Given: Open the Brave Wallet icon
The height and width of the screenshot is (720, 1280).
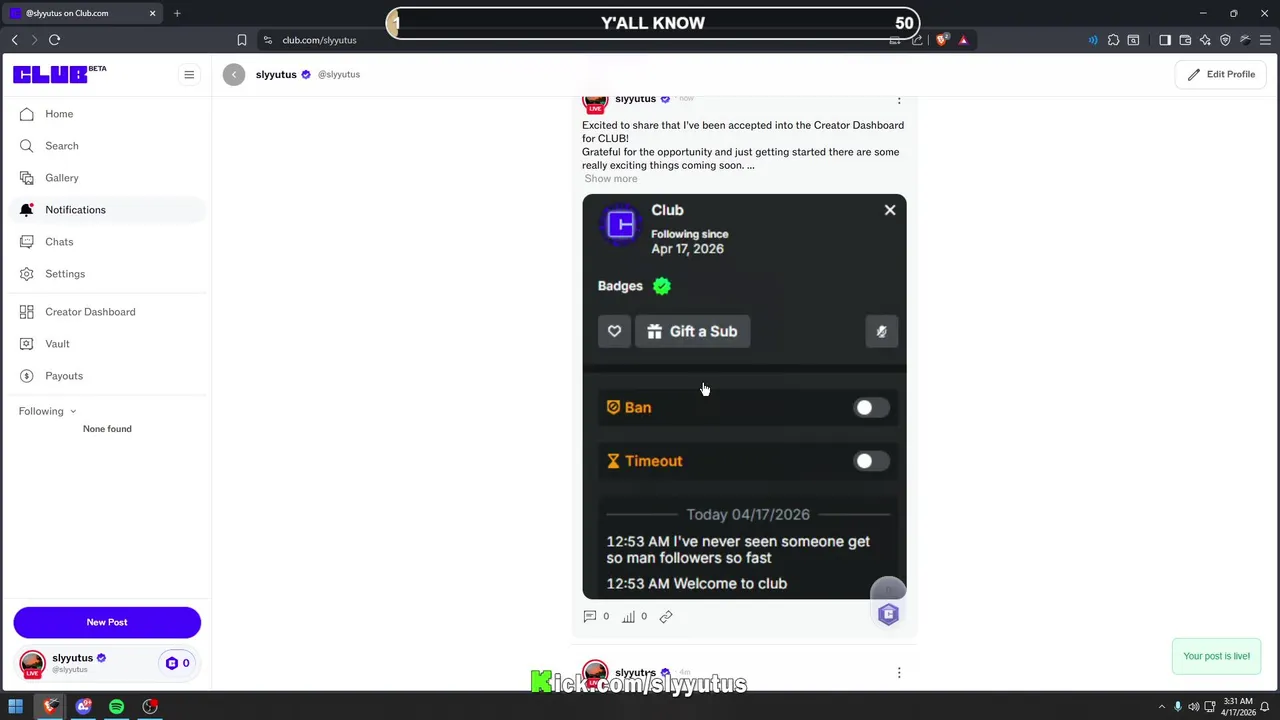Looking at the screenshot, I should [x=1185, y=40].
